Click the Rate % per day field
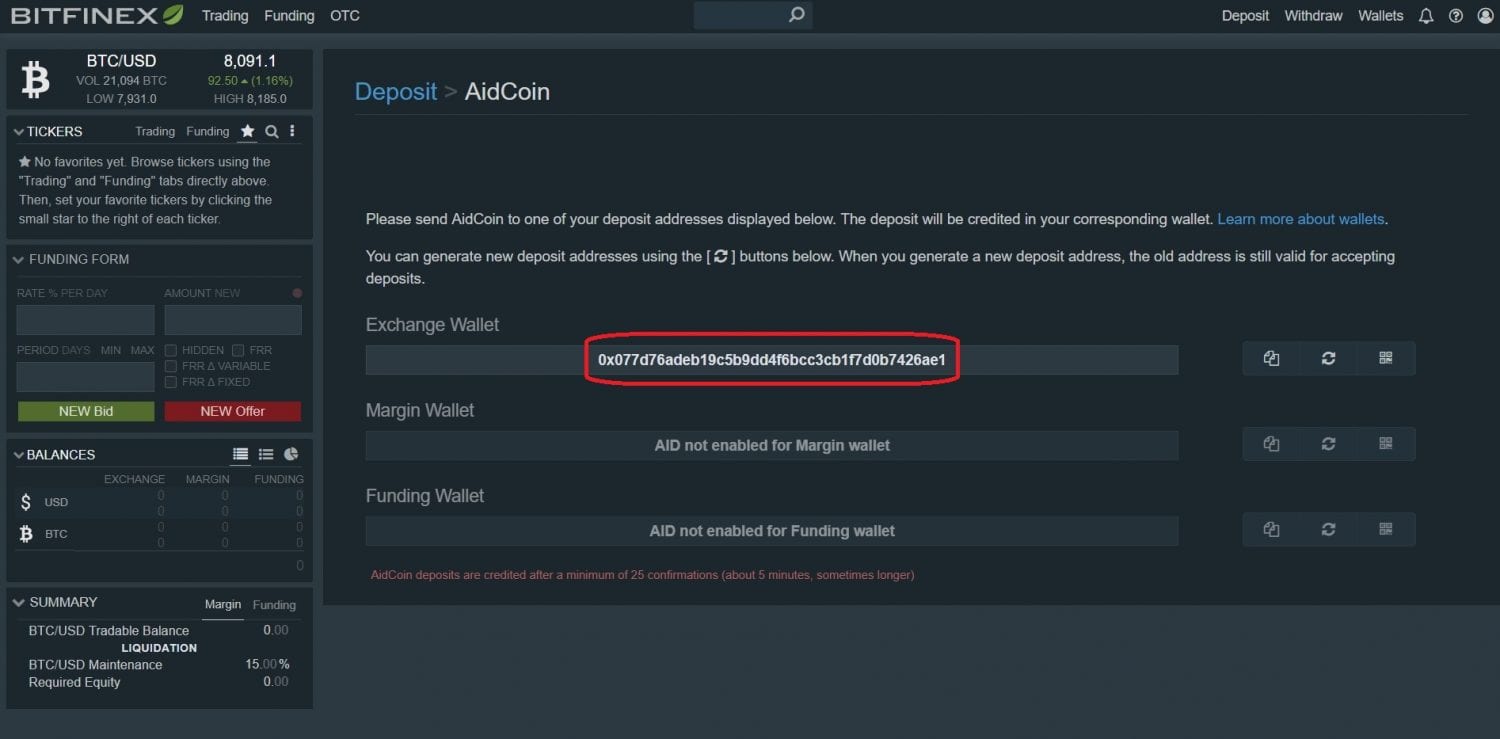The width and height of the screenshot is (1500, 739). [86, 320]
